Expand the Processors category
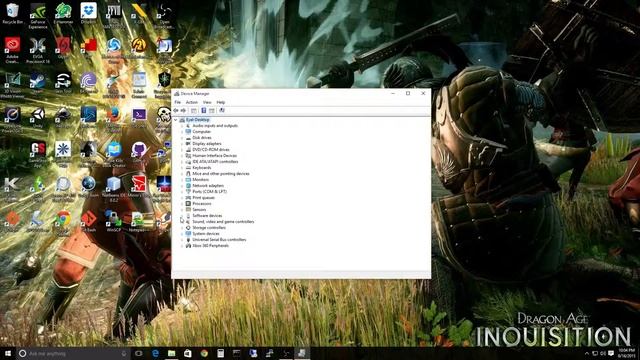Image resolution: width=640 pixels, height=360 pixels. (182, 204)
